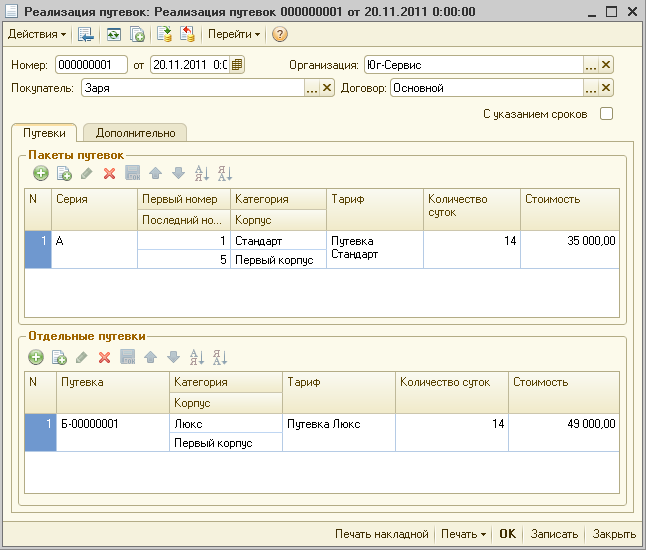The image size is (646, 550).
Task: Clear the Договор field
Action: pos(606,88)
